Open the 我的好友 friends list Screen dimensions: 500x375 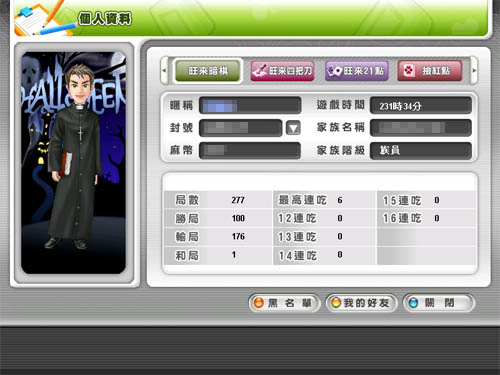tap(361, 303)
